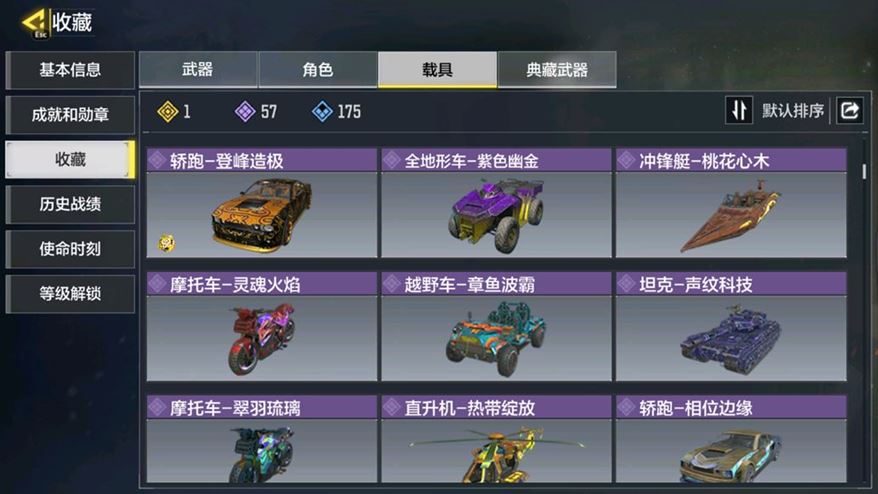Open 等级解锁 in the sidebar

(70, 293)
